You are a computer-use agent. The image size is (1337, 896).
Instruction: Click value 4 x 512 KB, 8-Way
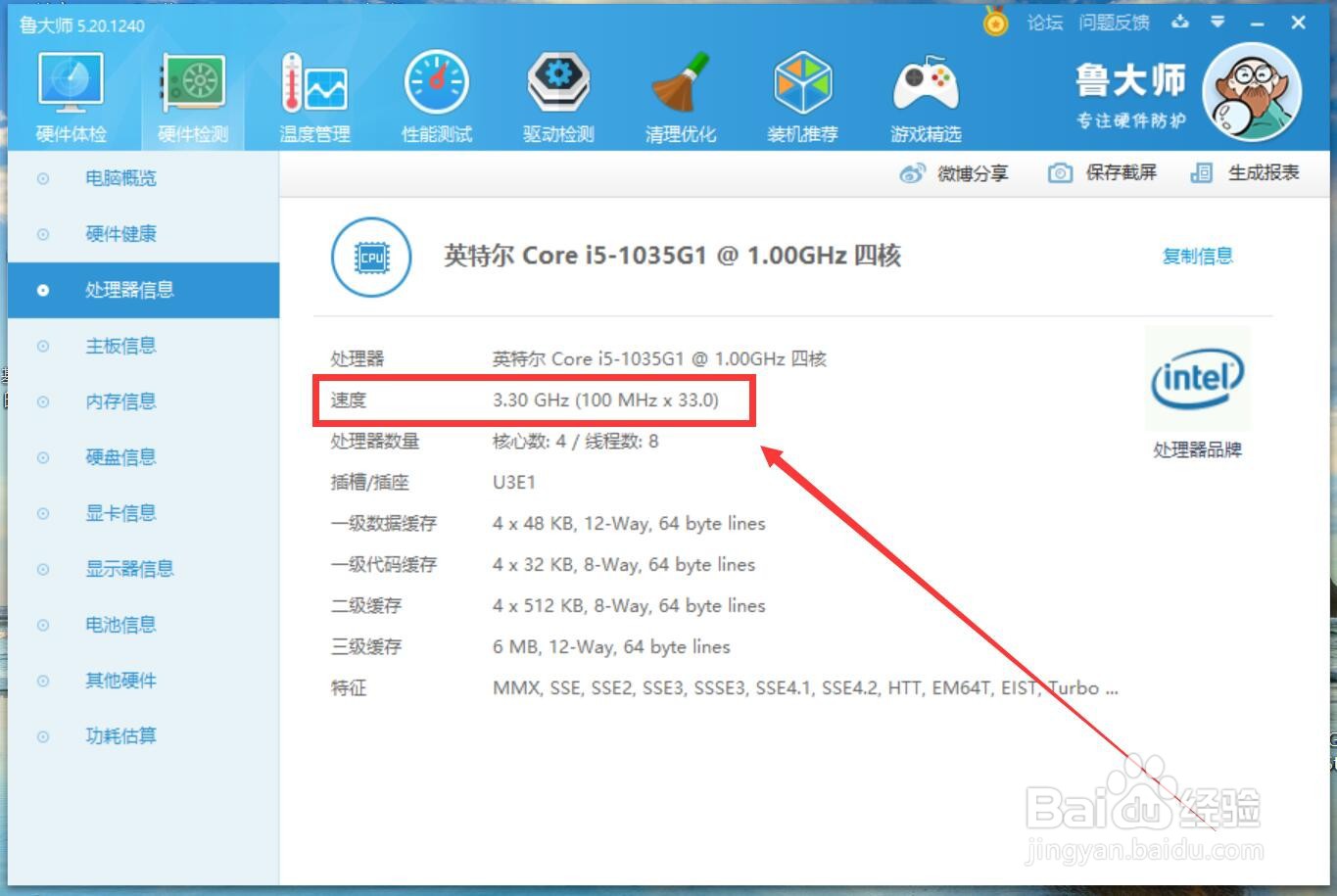point(629,605)
